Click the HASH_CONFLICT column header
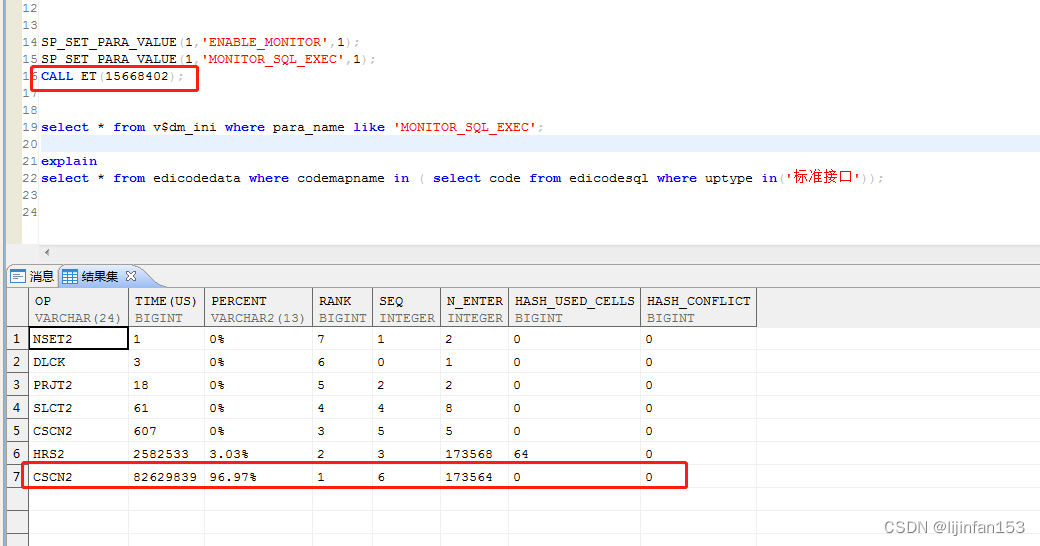The image size is (1040, 546). pos(698,308)
